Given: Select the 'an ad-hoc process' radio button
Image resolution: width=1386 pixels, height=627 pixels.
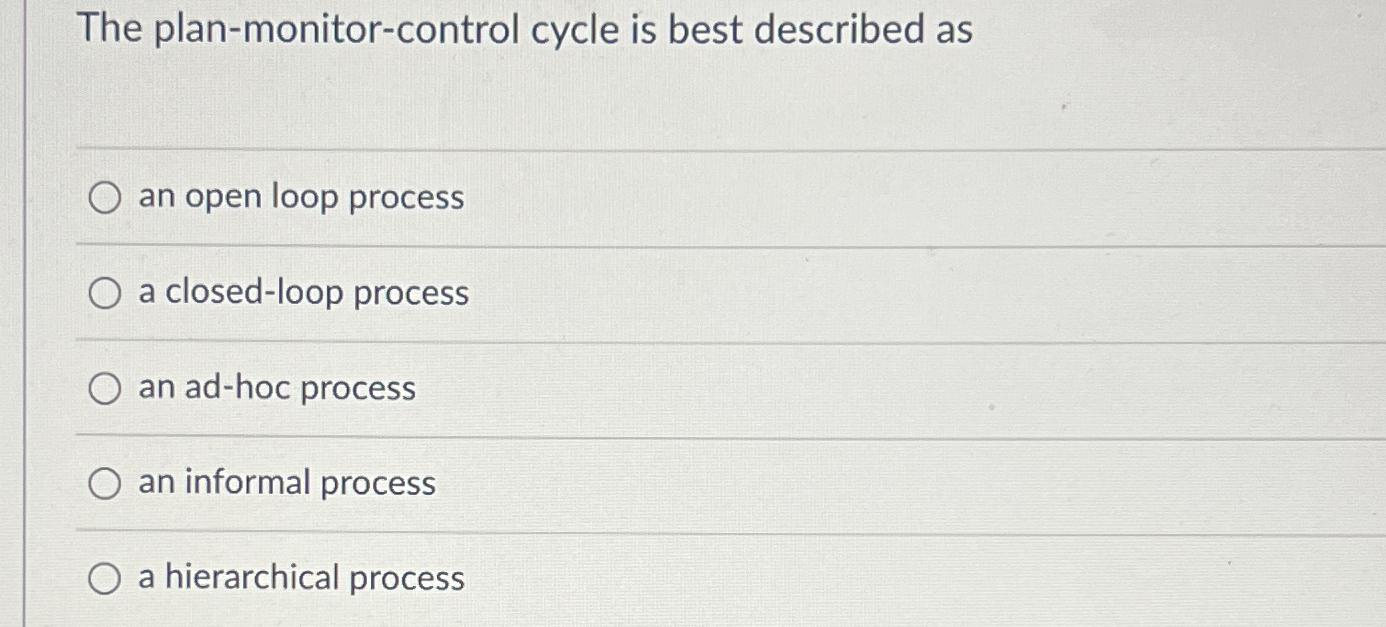Looking at the screenshot, I should (104, 389).
